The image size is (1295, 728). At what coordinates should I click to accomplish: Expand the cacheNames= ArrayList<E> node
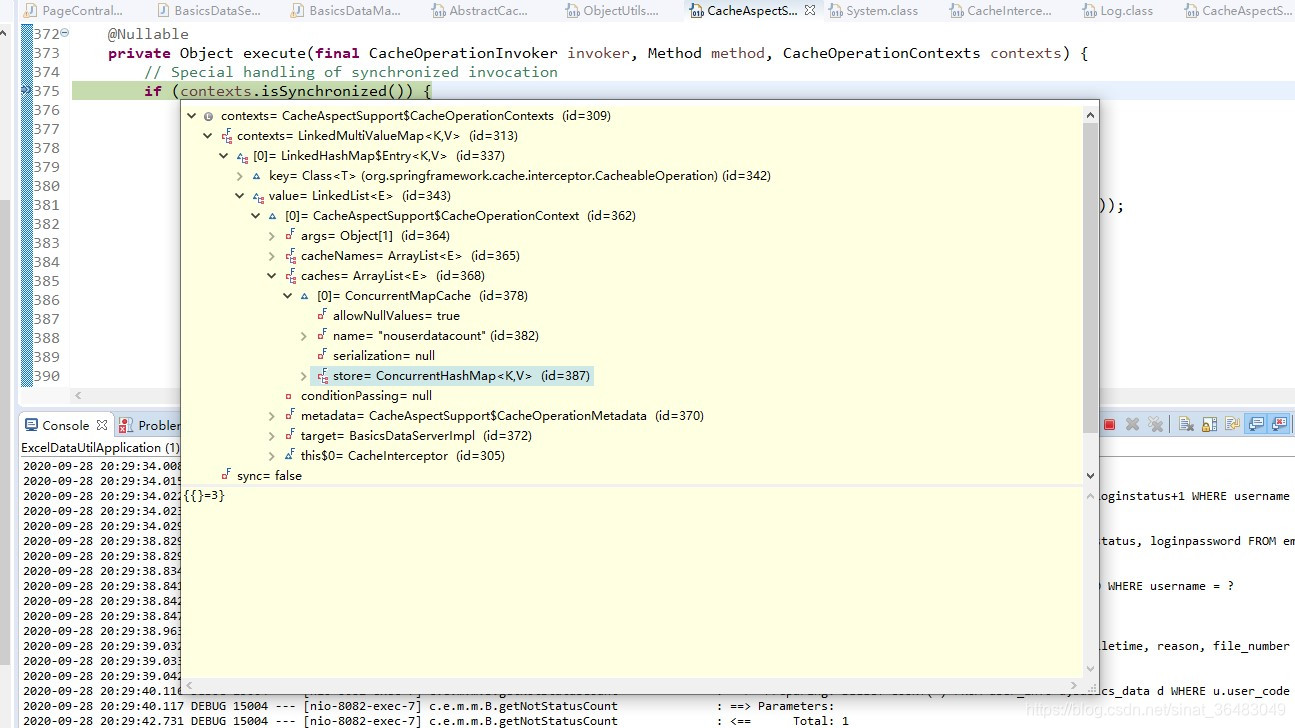pos(271,256)
